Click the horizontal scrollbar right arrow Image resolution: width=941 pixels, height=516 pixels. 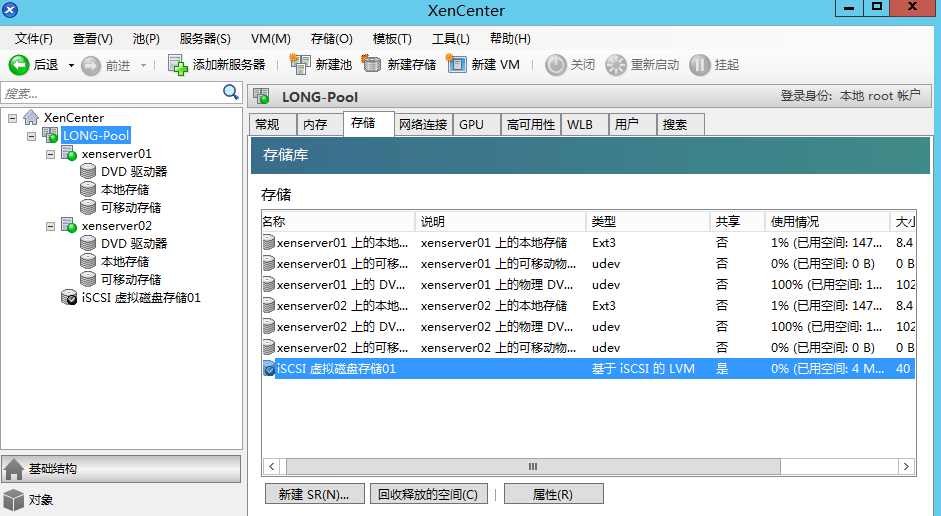(x=906, y=466)
